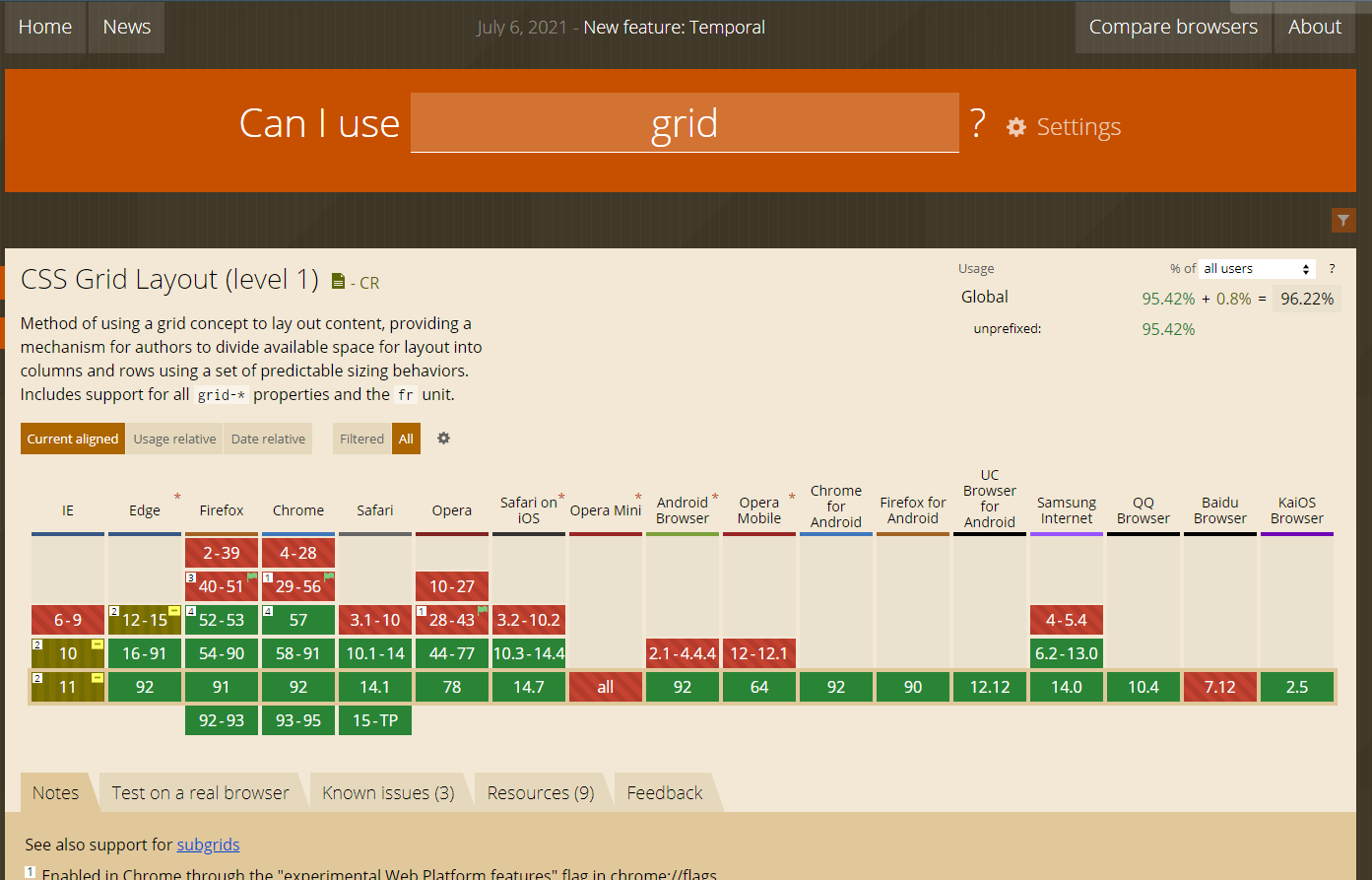Click the CSS Grid Layout title

point(169,280)
